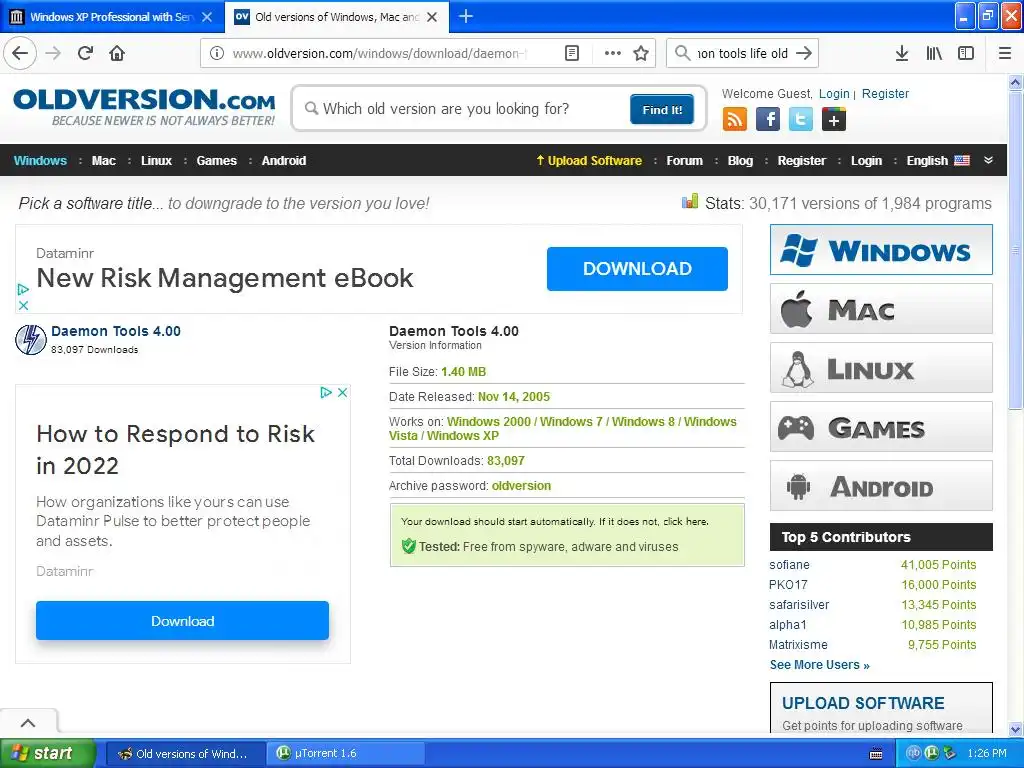Image resolution: width=1024 pixels, height=768 pixels.
Task: Click the Linux category sidebar button
Action: click(x=881, y=368)
